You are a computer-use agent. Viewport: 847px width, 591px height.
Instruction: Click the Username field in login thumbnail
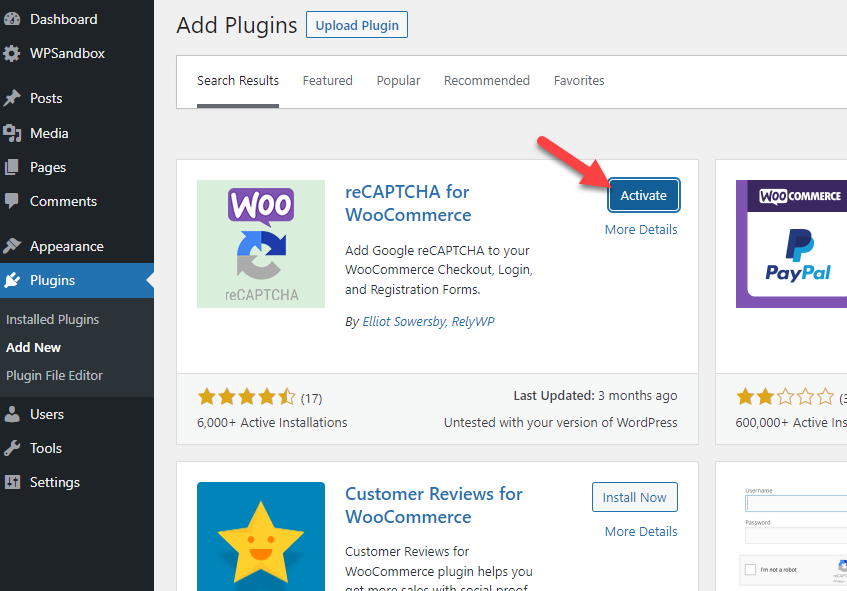point(796,503)
